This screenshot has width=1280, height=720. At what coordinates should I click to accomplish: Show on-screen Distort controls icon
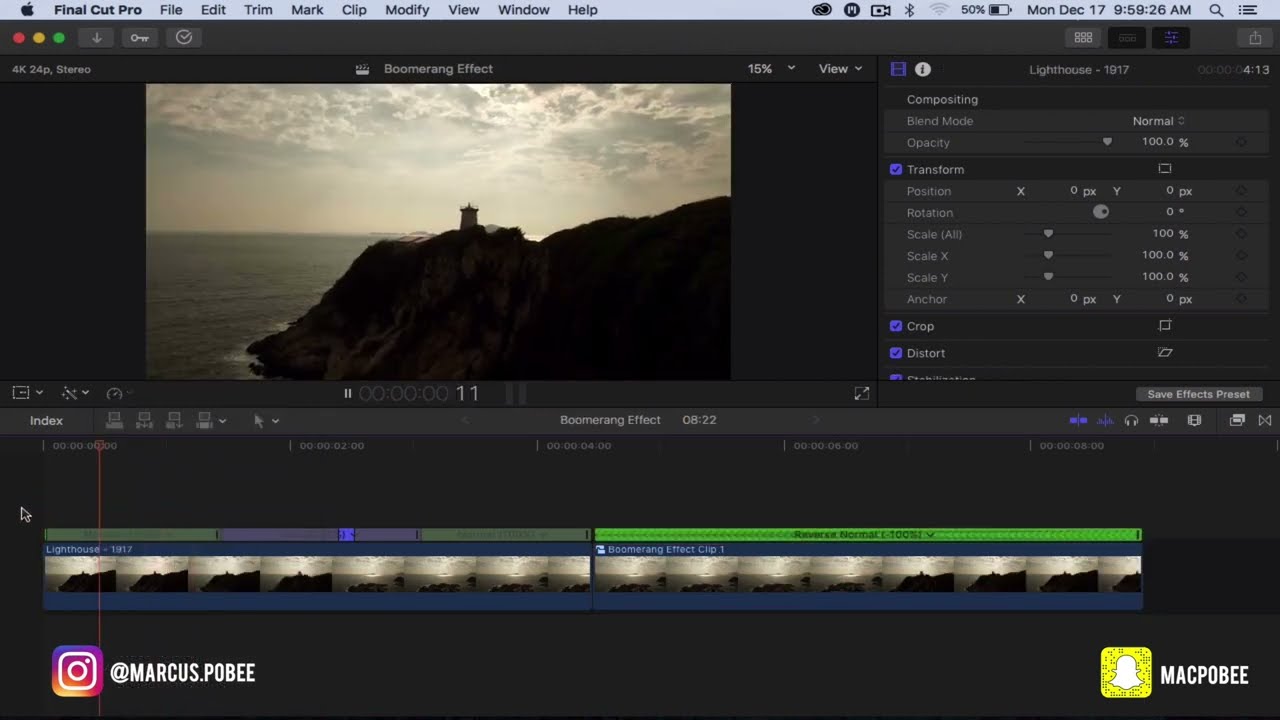pos(1165,353)
